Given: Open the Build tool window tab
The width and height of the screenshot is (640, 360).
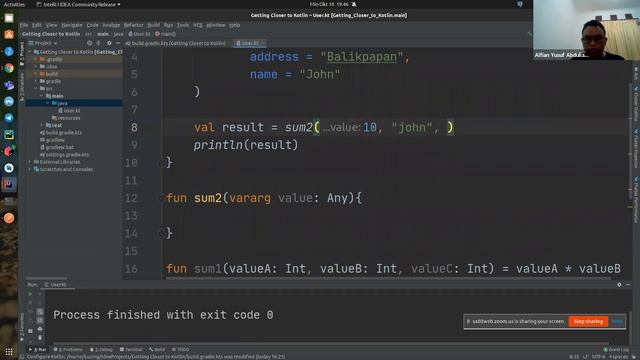Looking at the screenshot, I should pos(157,350).
